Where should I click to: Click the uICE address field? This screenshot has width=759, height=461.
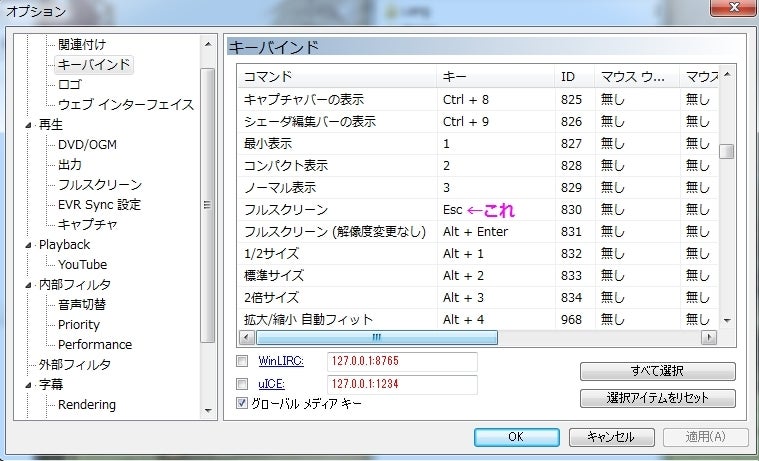(402, 384)
